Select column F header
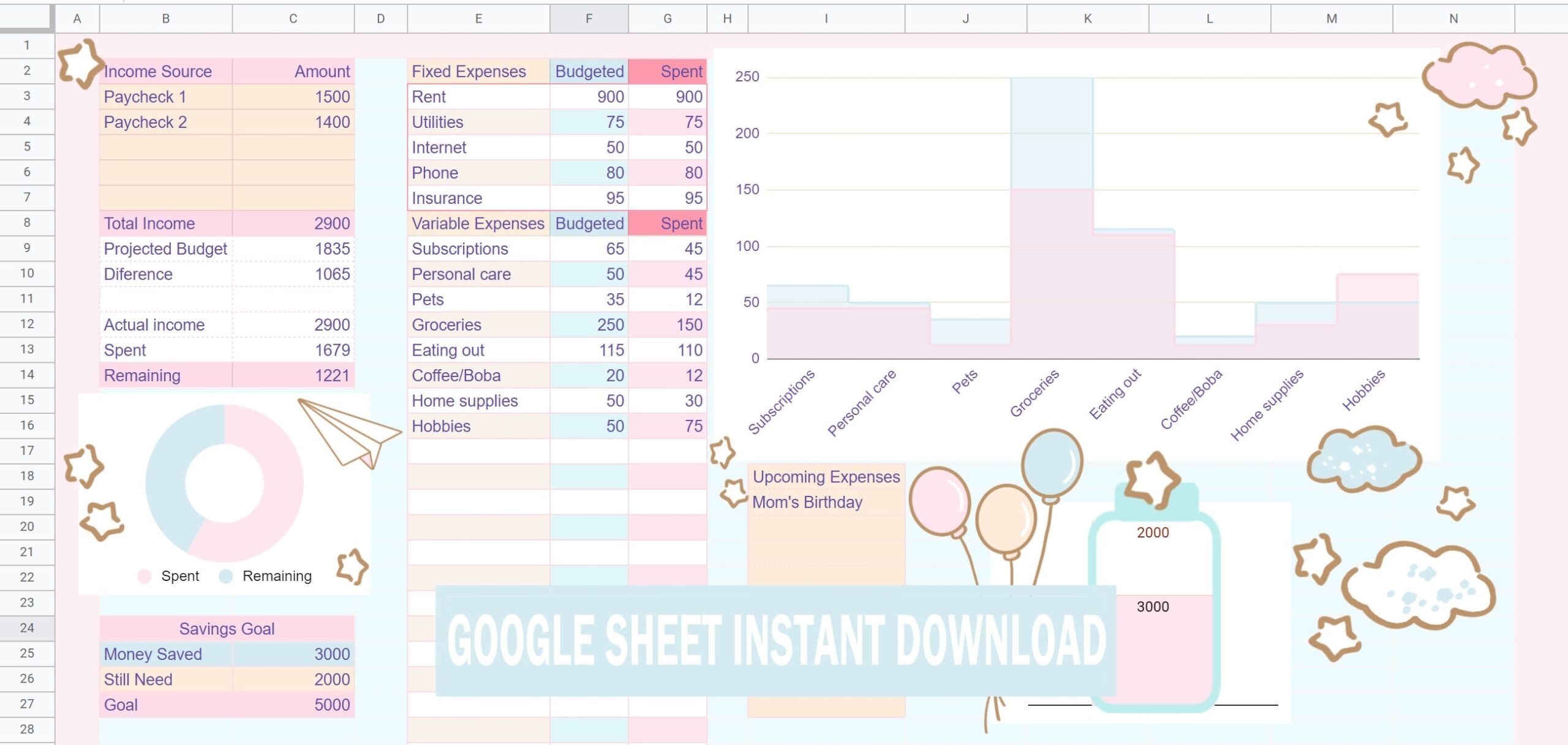The height and width of the screenshot is (745, 1568). coord(589,18)
